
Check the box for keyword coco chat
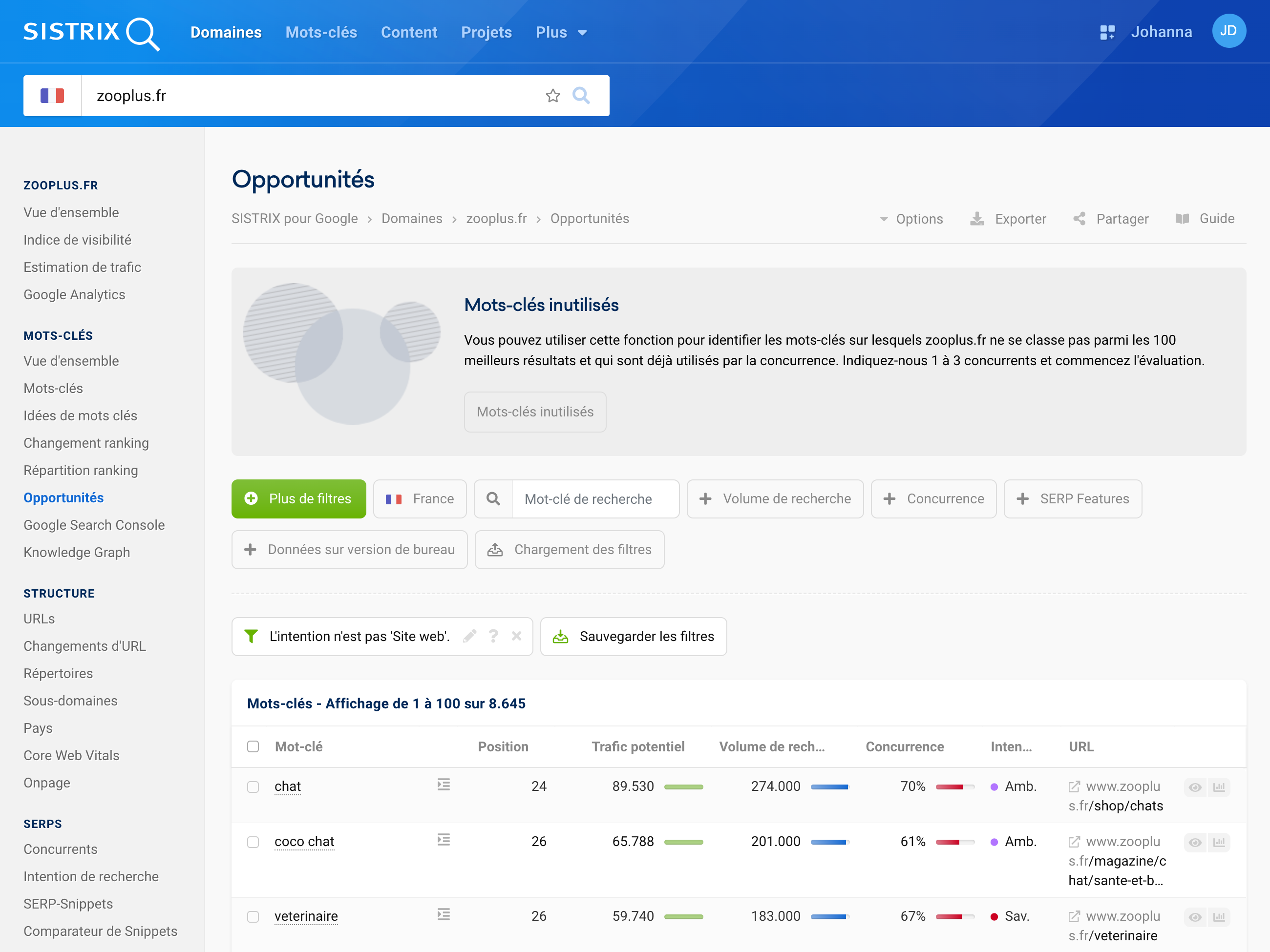tap(253, 842)
